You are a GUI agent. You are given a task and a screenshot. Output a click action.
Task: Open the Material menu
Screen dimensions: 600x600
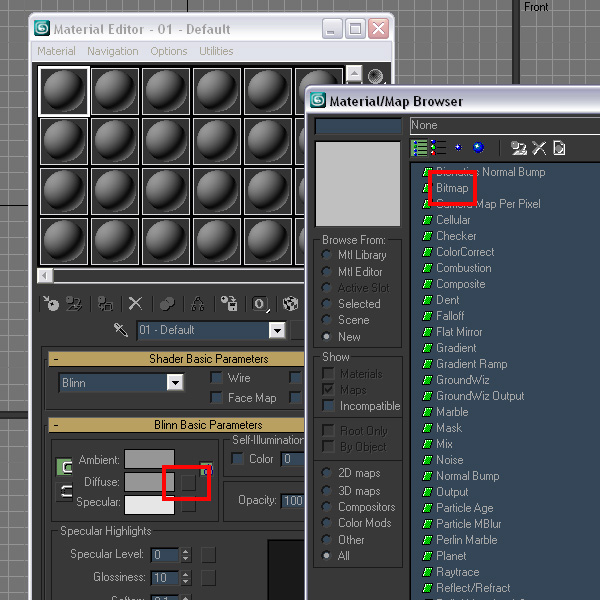coord(56,51)
